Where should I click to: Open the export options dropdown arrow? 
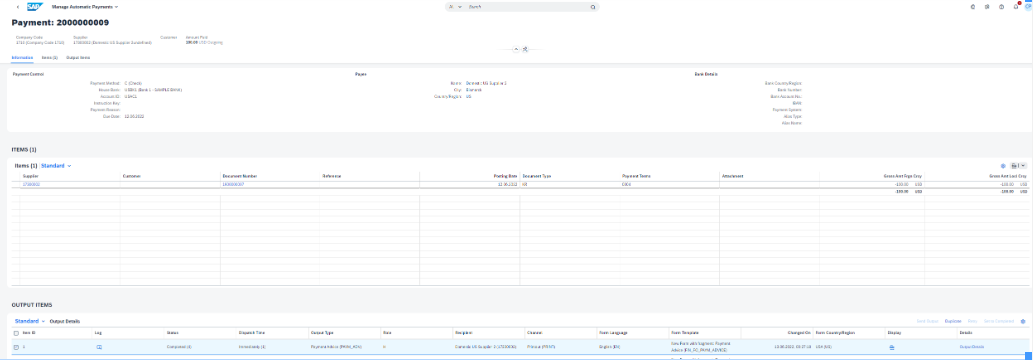point(1023,166)
